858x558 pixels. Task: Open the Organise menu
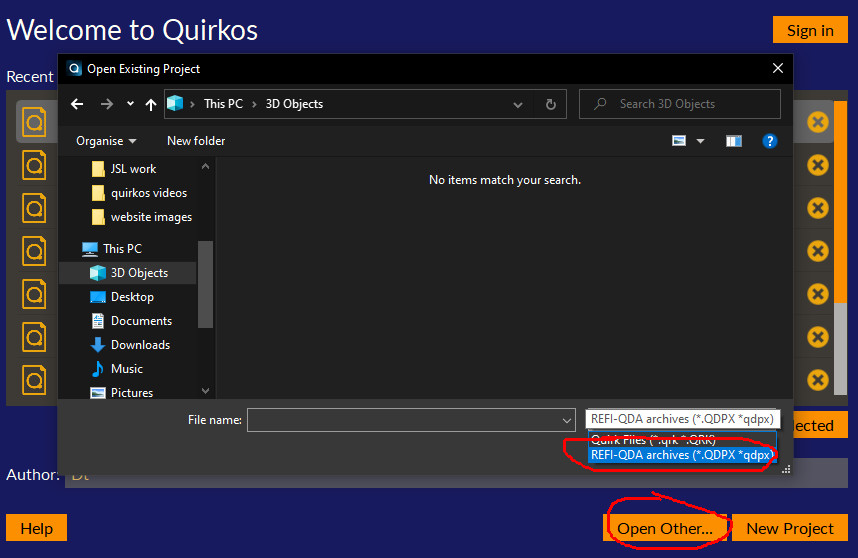[106, 141]
